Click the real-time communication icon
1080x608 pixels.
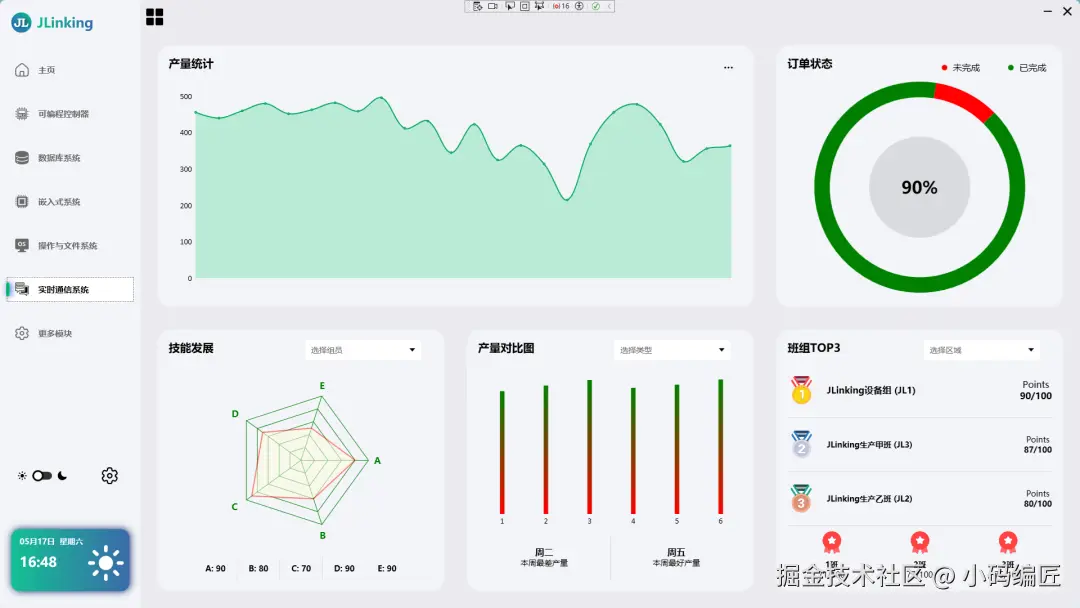point(22,289)
